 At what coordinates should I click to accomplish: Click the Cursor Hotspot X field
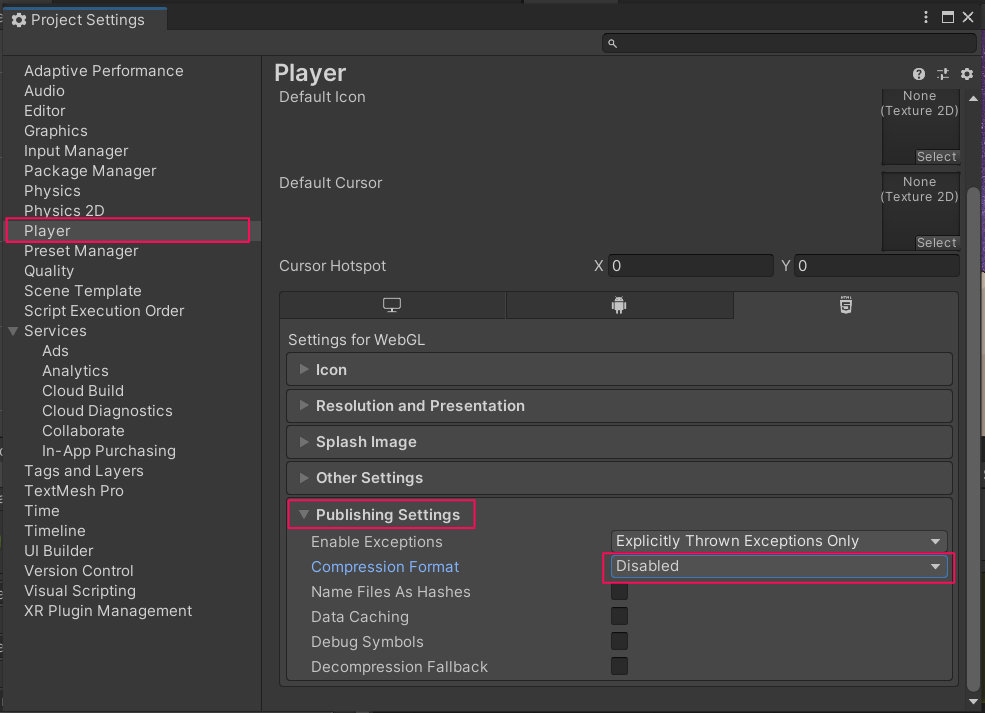click(x=690, y=266)
